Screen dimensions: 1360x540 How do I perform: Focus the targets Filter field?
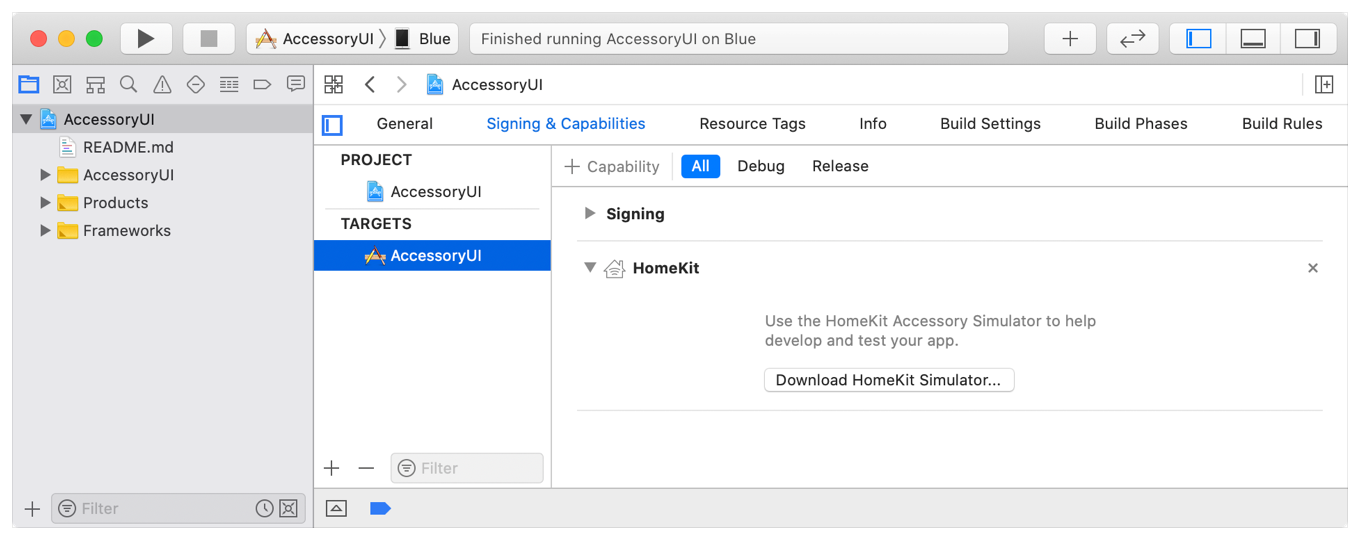point(467,468)
